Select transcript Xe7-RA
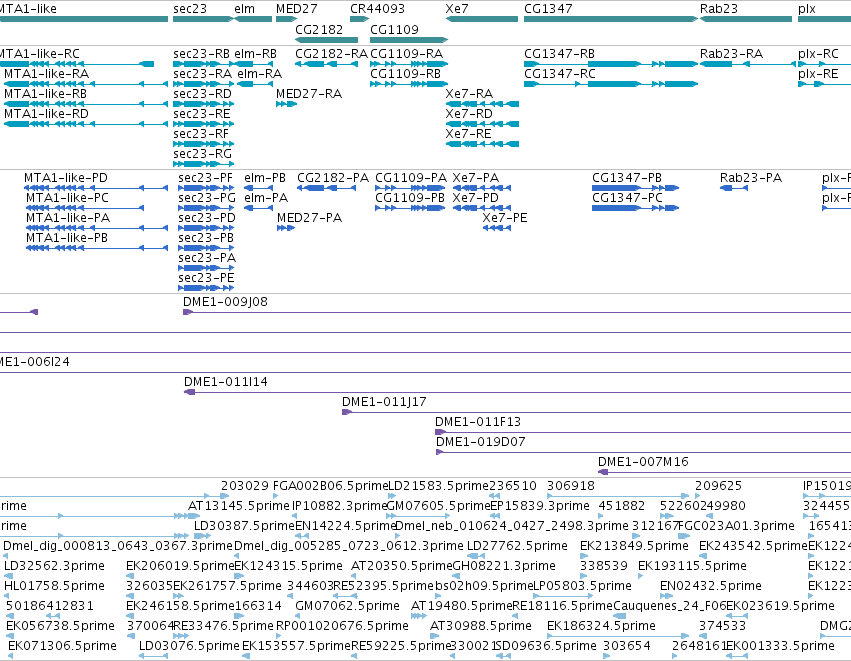 click(482, 104)
